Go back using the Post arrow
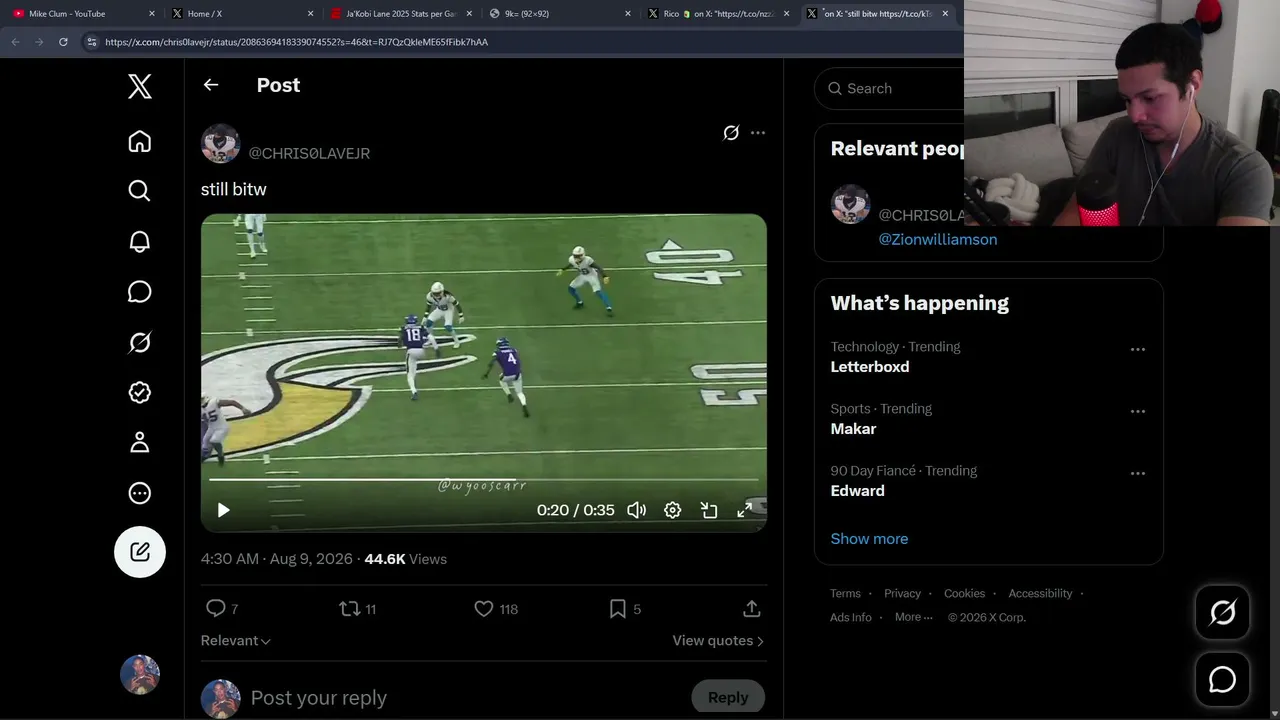Image resolution: width=1280 pixels, height=720 pixels. click(x=211, y=85)
